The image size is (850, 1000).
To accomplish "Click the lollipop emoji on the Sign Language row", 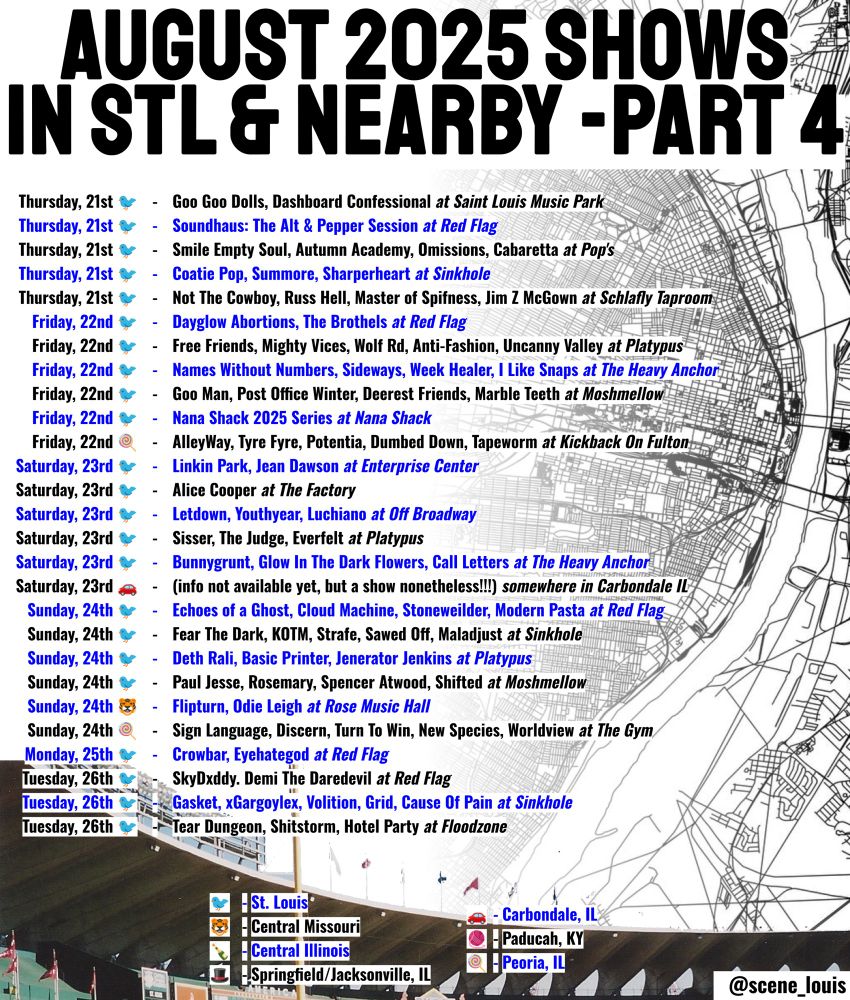I will point(128,731).
